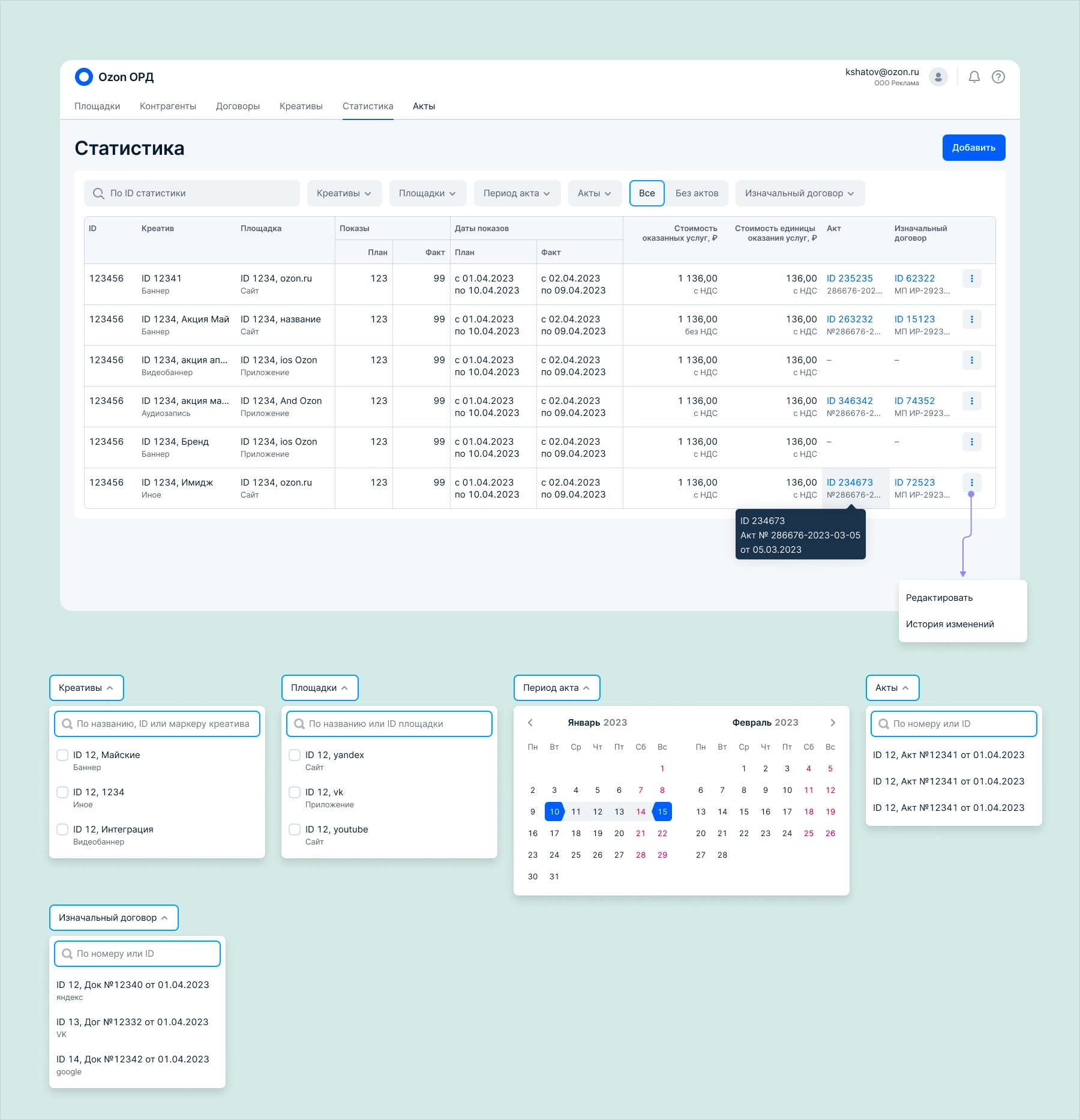Open the three-dot menu for Имидж row

[x=972, y=483]
